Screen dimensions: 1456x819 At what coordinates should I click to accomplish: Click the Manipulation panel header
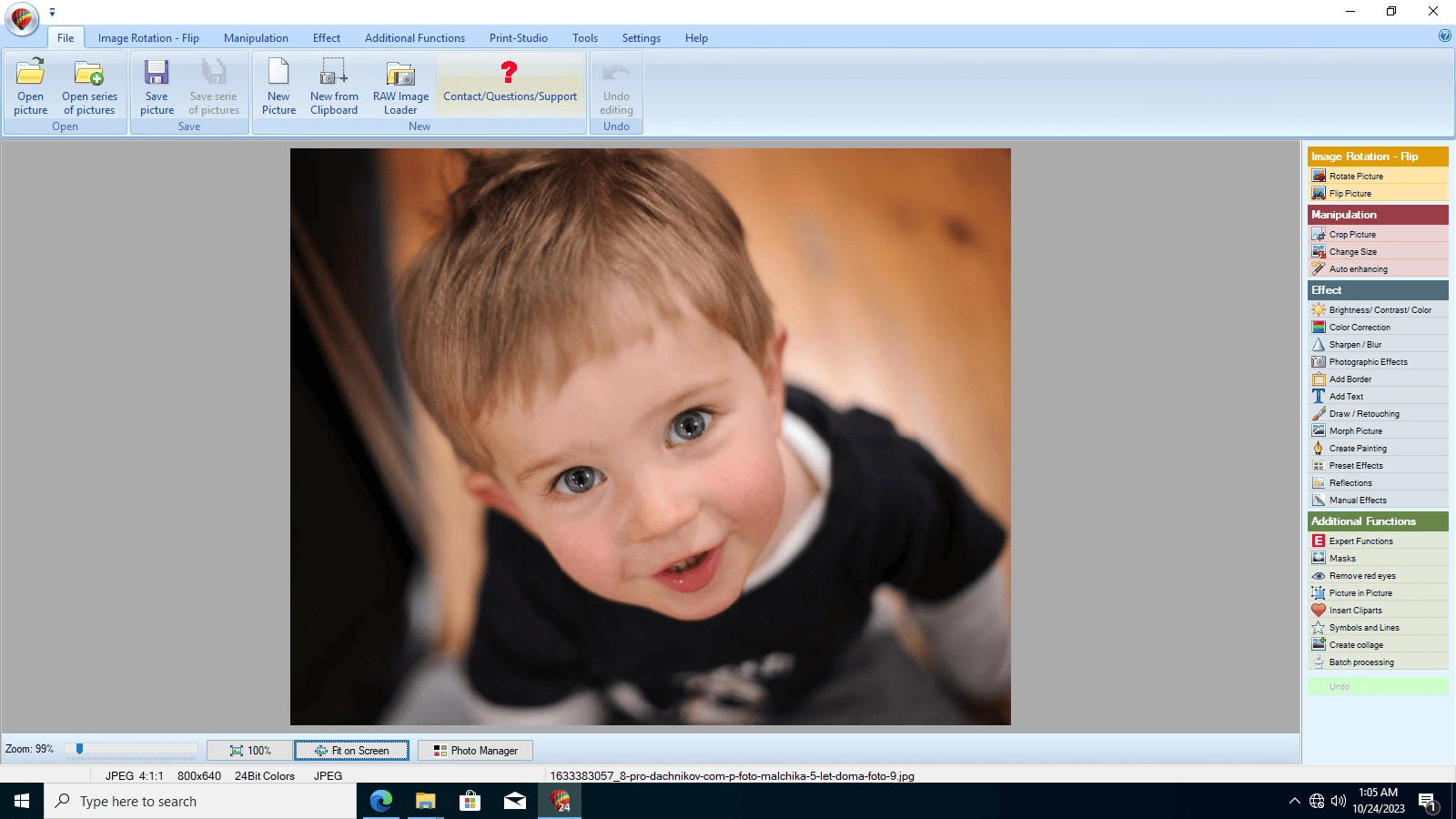click(x=1378, y=215)
